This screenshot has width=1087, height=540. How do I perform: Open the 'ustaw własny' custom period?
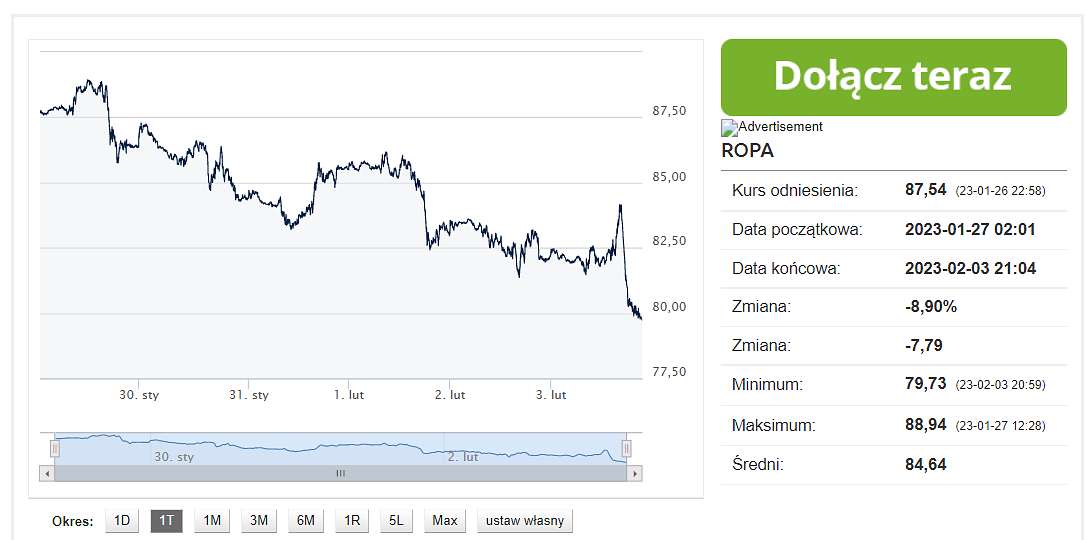[x=525, y=520]
